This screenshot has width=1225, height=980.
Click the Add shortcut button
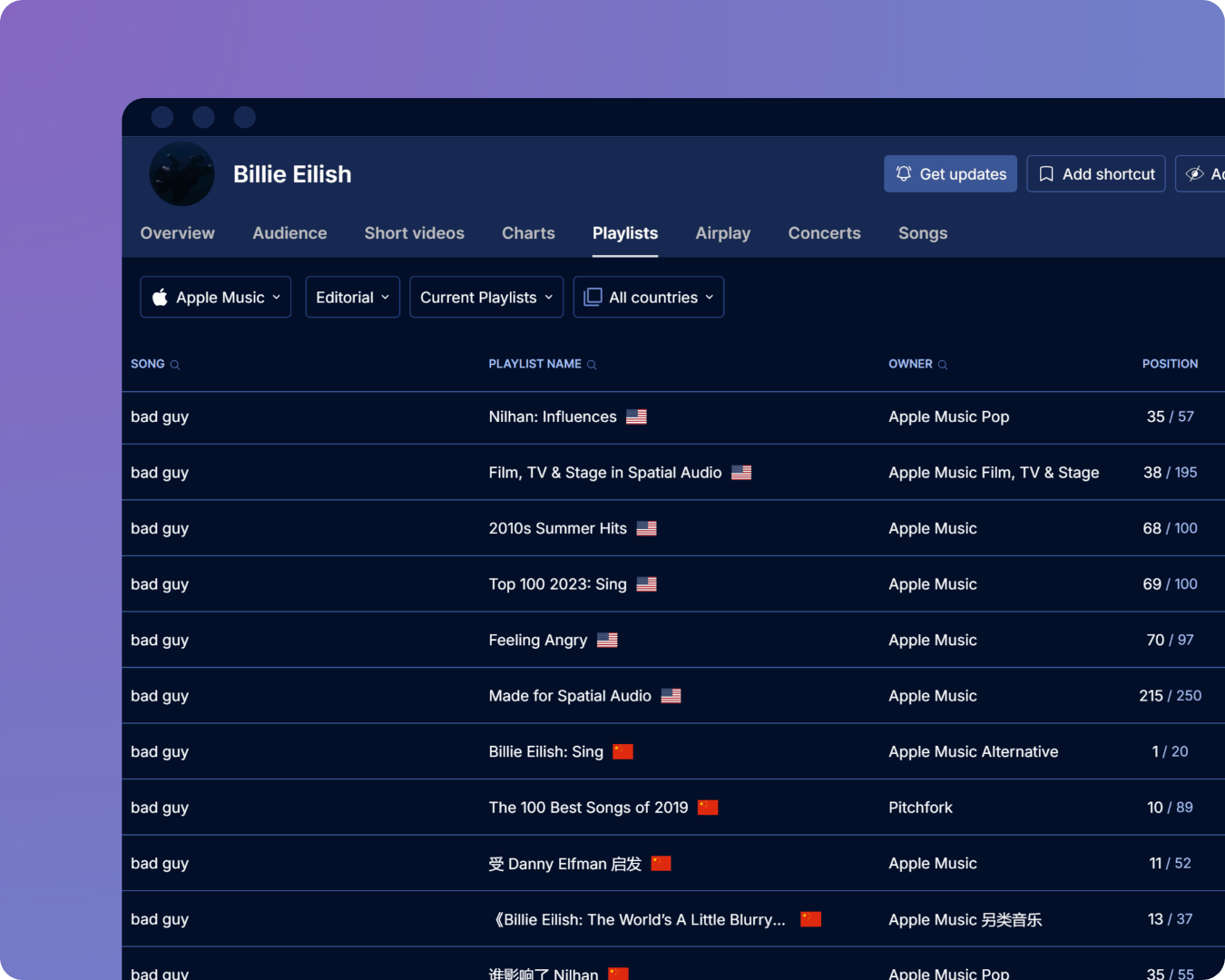pos(1095,173)
